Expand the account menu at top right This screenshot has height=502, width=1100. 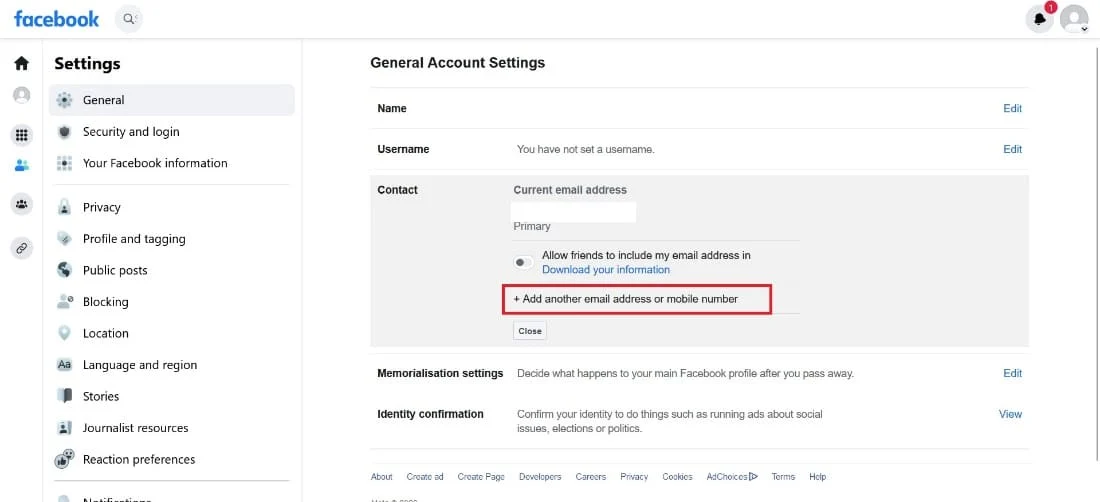point(1074,19)
